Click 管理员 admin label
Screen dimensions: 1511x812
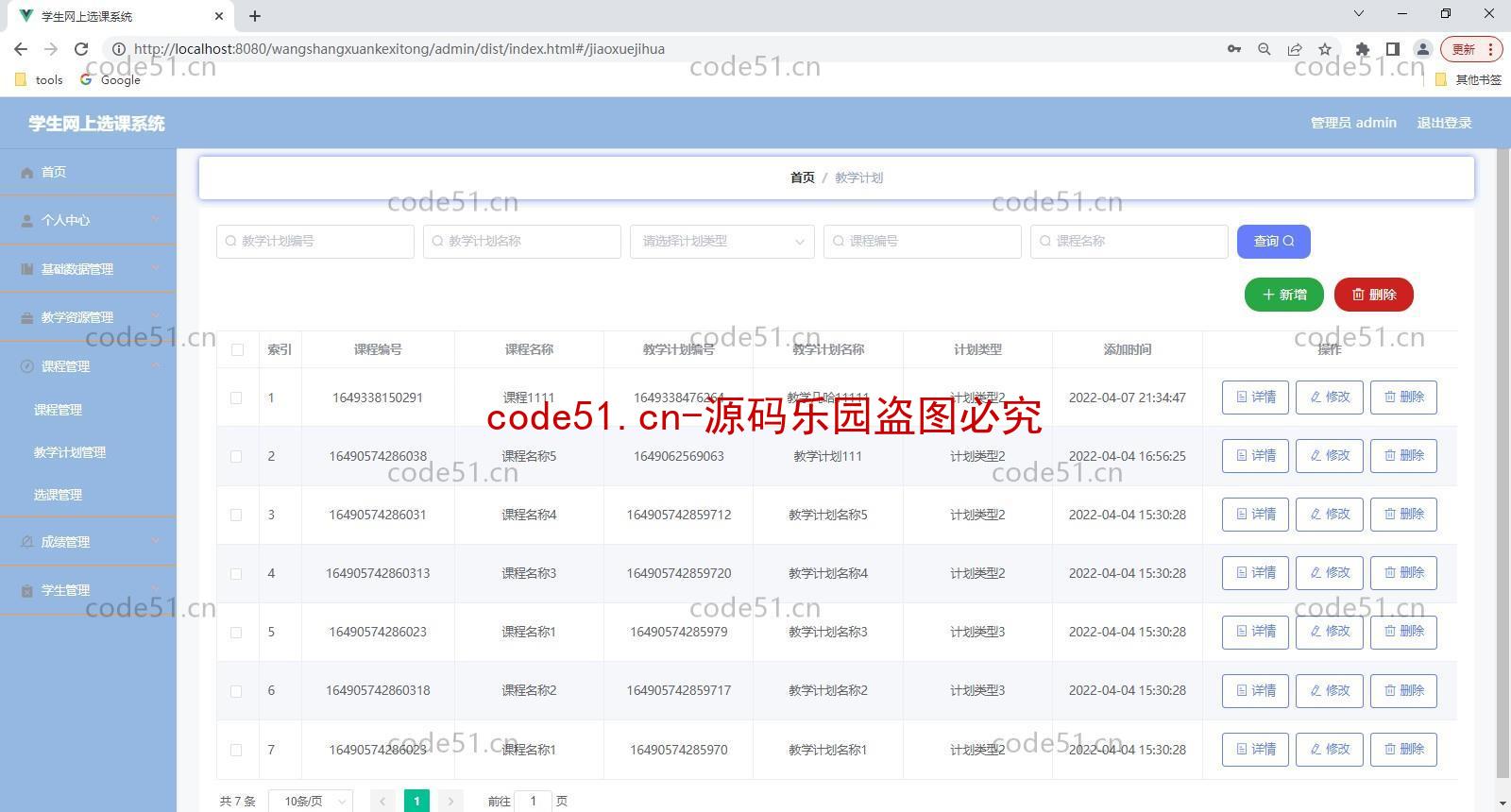(x=1353, y=123)
